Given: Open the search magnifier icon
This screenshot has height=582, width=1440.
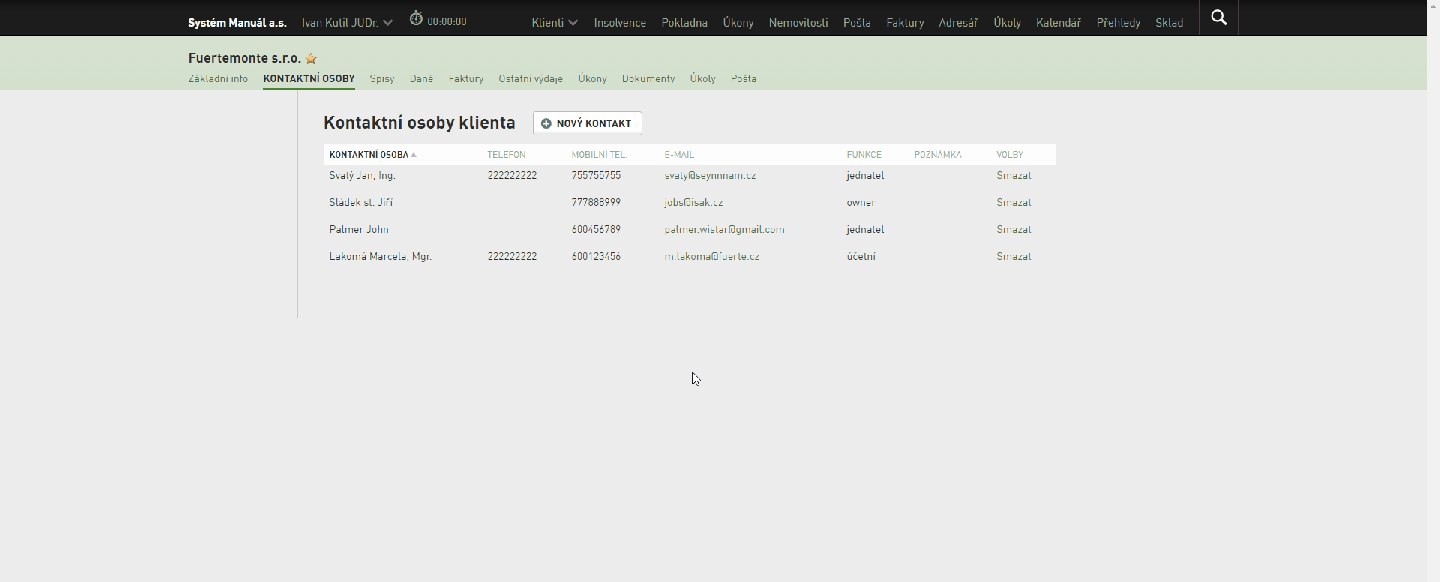Looking at the screenshot, I should pyautogui.click(x=1218, y=17).
